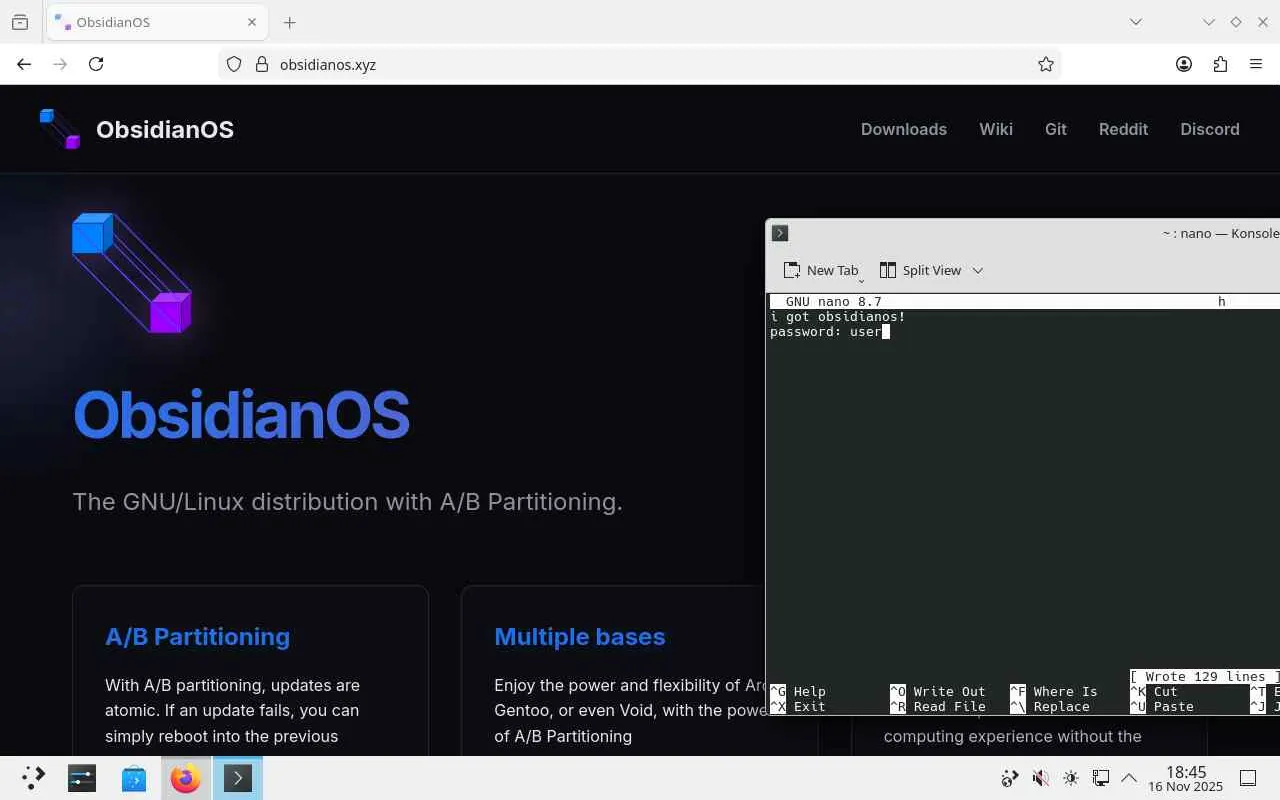Visit the Discord navigation link
This screenshot has height=800, width=1280.
1210,129
